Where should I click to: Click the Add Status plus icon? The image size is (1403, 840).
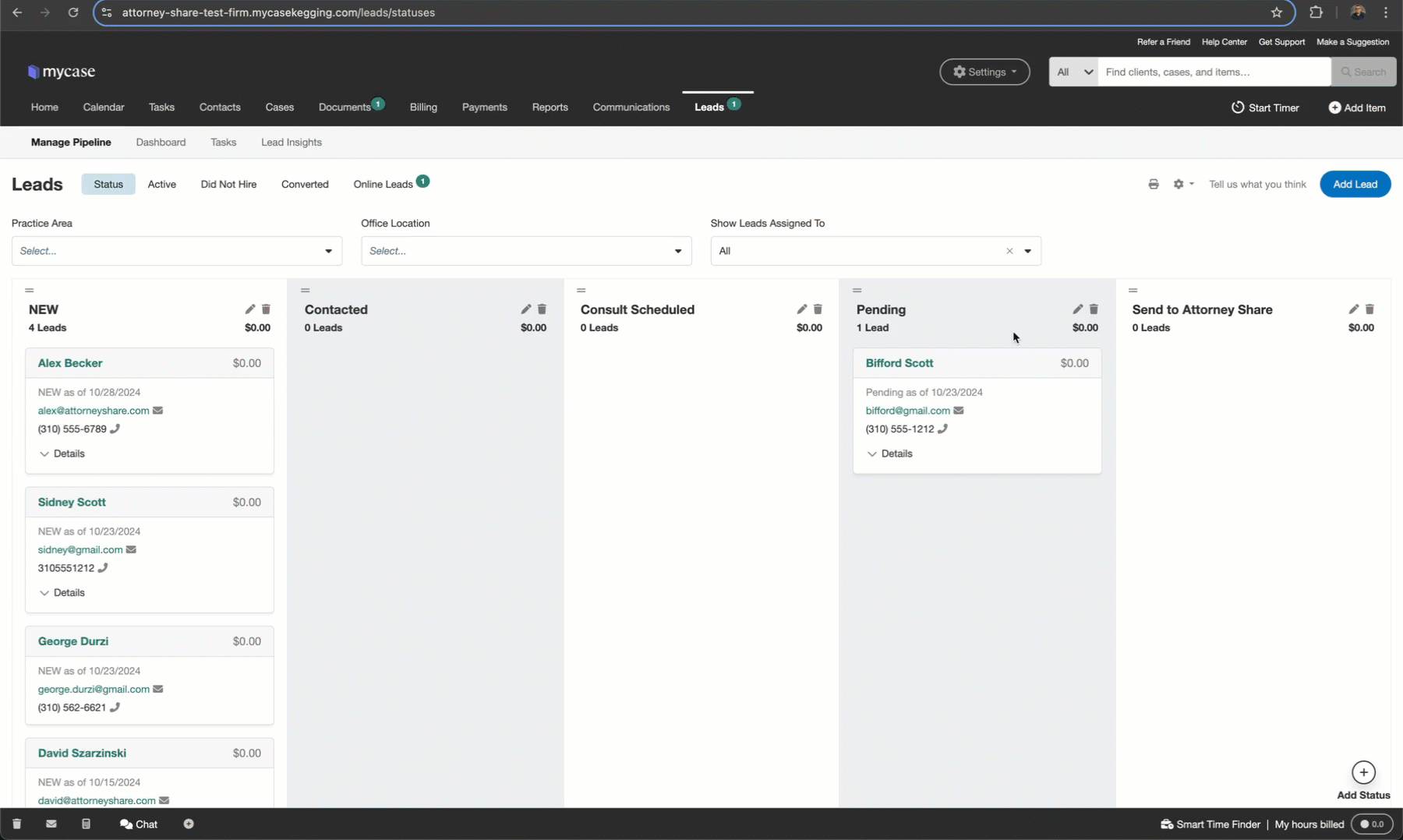click(x=1363, y=772)
